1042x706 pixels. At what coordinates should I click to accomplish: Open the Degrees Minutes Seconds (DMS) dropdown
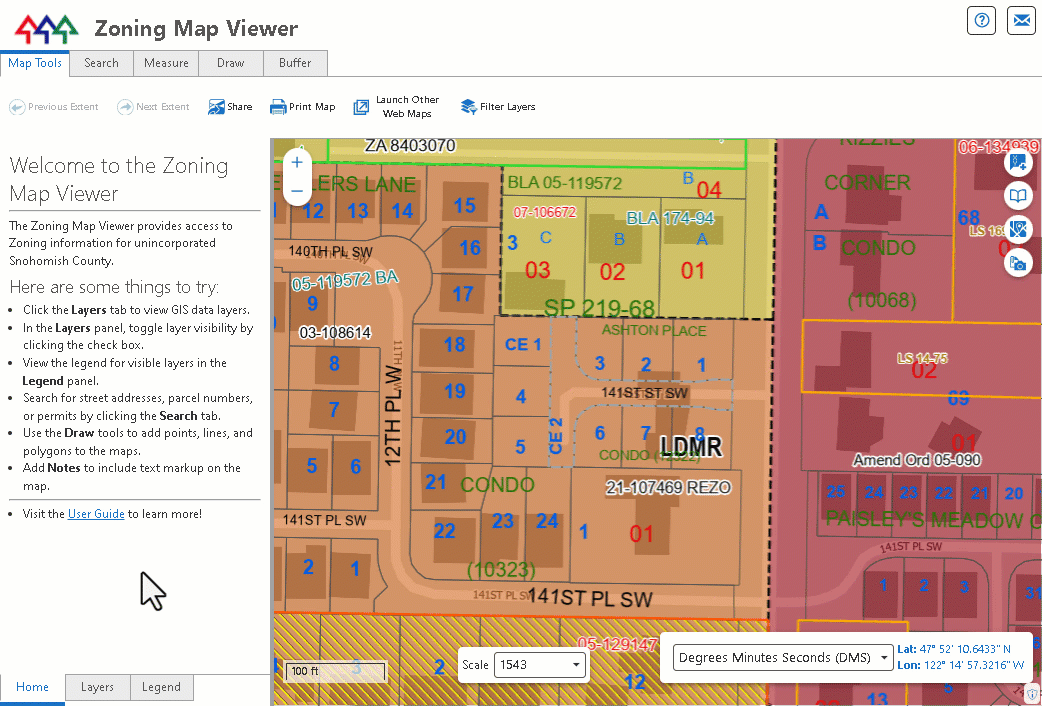(x=783, y=657)
